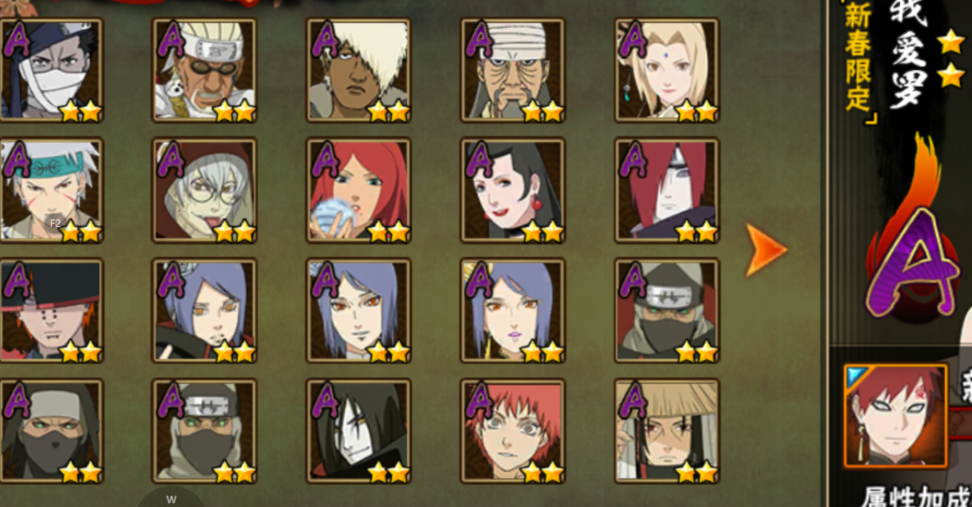Select the hooded green-eyed masked ninja in bottom row
The height and width of the screenshot is (507, 972).
[51, 431]
